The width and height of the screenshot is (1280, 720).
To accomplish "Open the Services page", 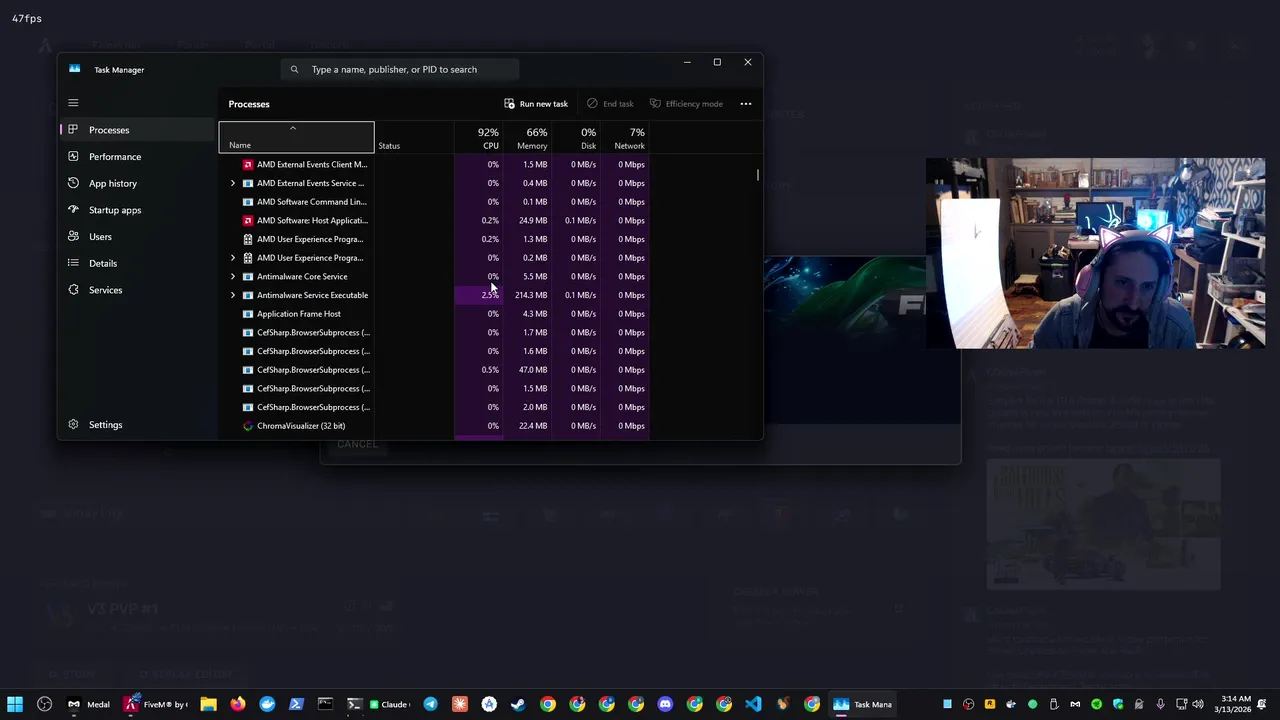I will click(x=138, y=290).
